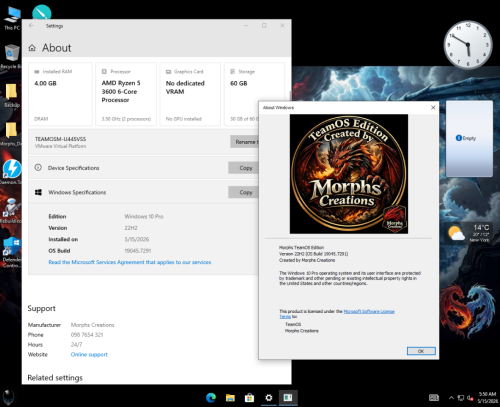Image resolution: width=500 pixels, height=407 pixels.
Task: Click OK in About Windows dialog
Action: tap(421, 351)
